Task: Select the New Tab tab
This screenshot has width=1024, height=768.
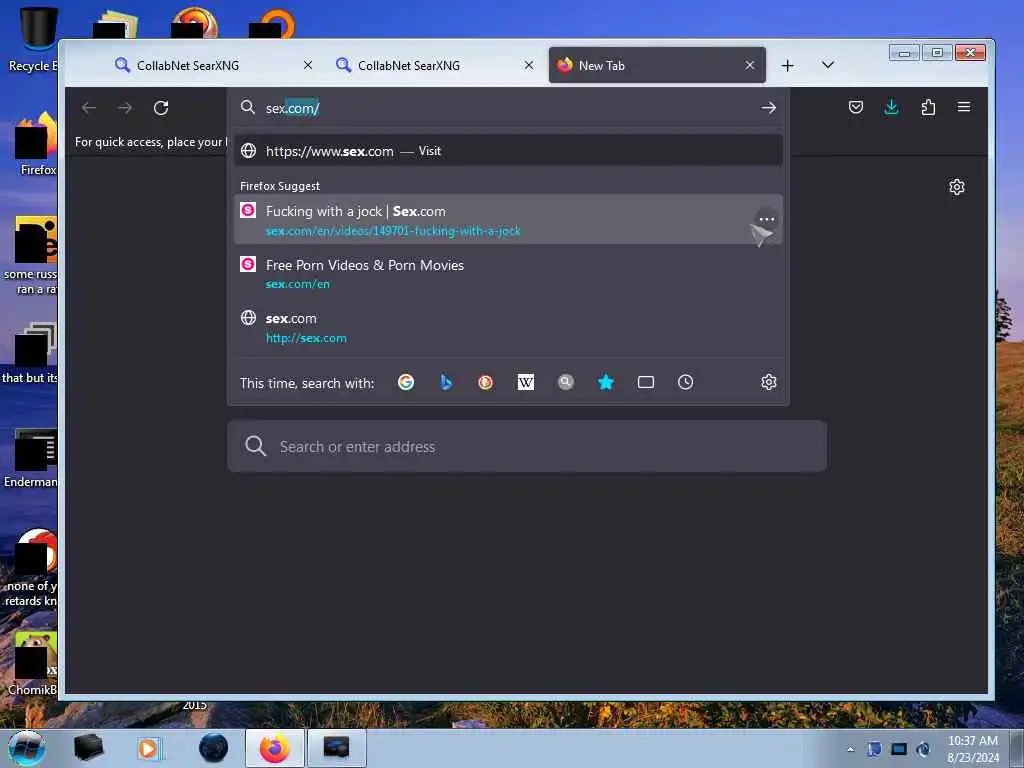Action: tap(657, 65)
